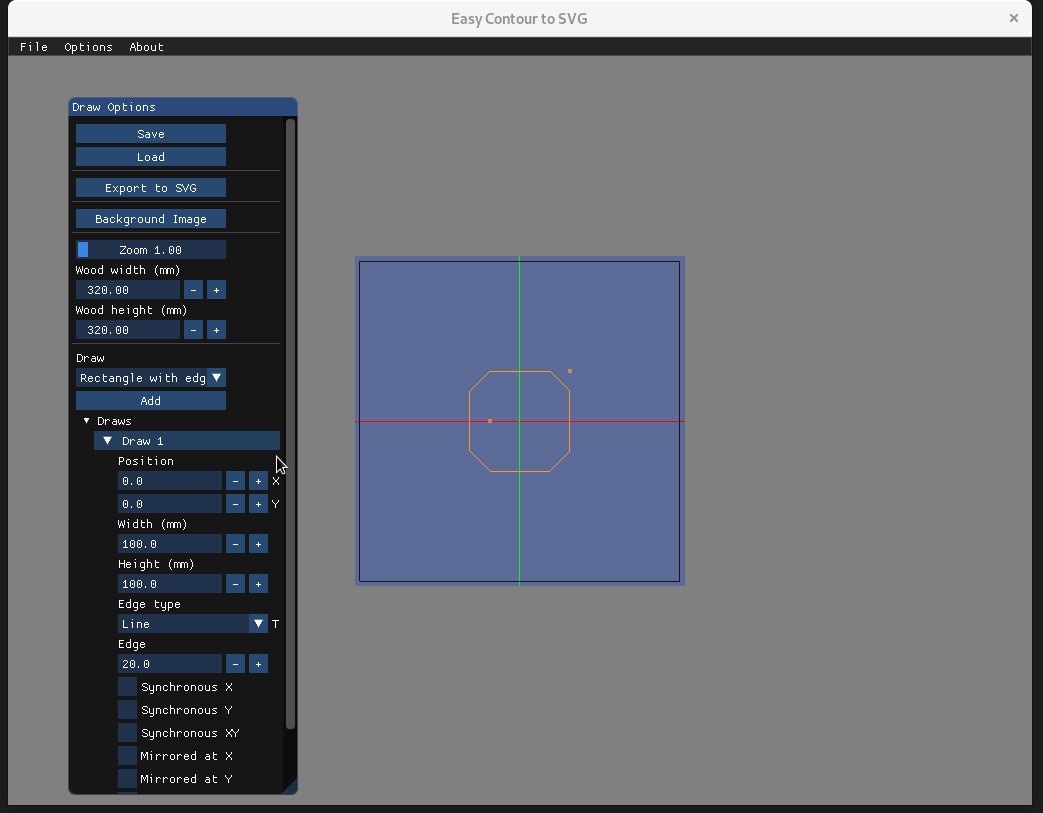The width and height of the screenshot is (1043, 813).
Task: Close the Easy Contour to SVG window
Action: (x=1014, y=18)
